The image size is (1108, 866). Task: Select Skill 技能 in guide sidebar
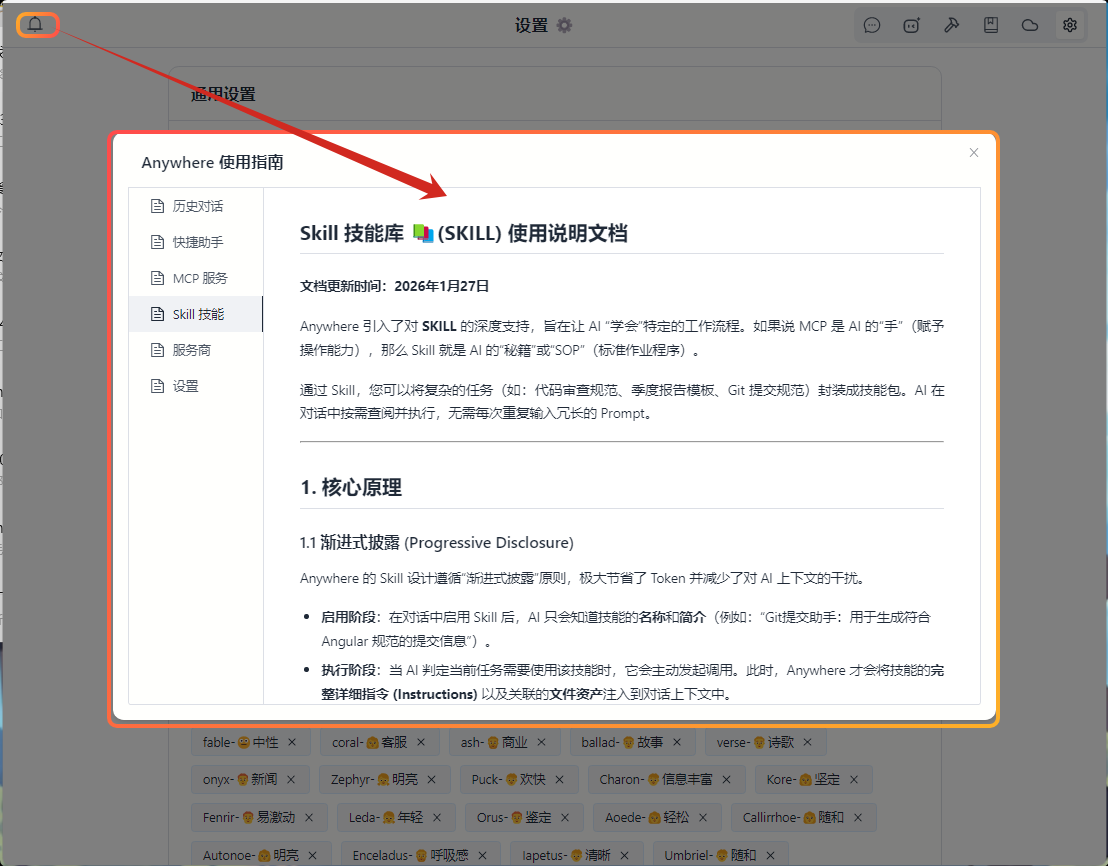(x=196, y=314)
